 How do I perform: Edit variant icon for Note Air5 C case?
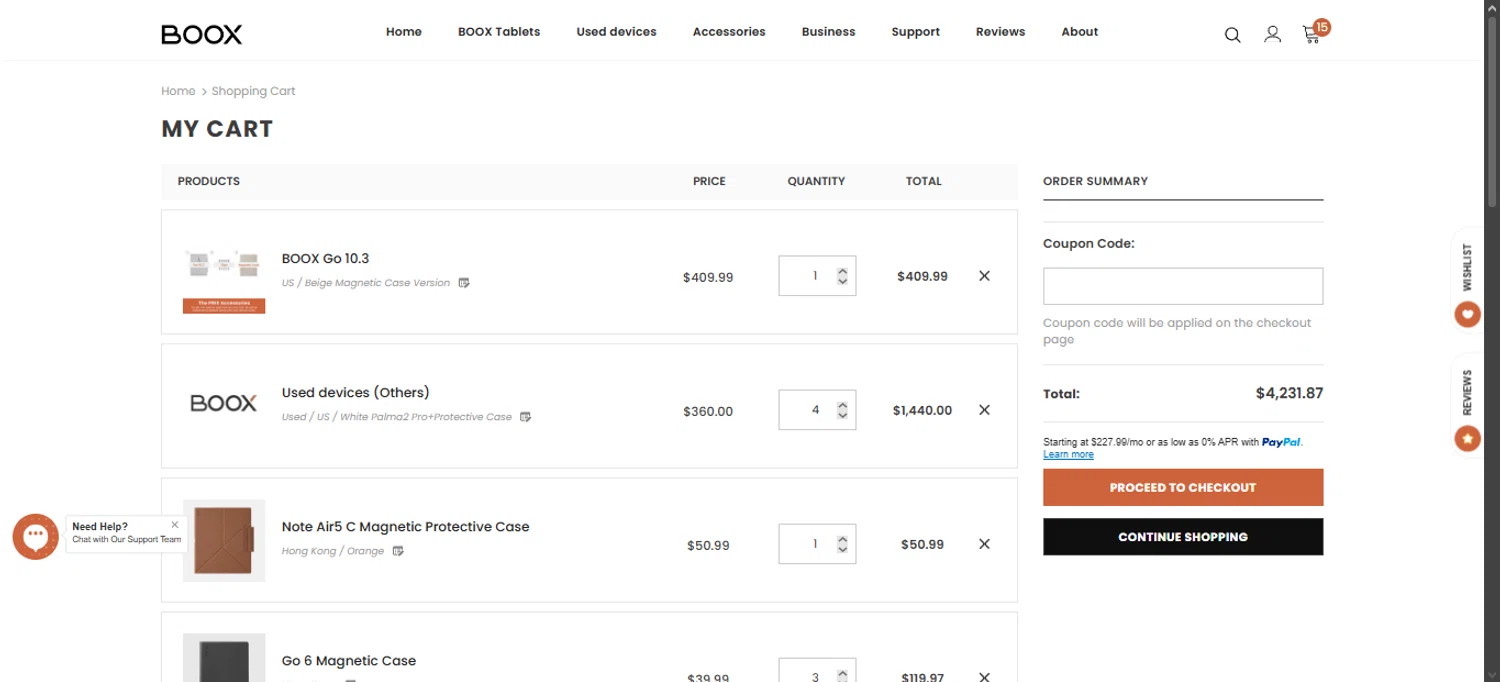398,551
